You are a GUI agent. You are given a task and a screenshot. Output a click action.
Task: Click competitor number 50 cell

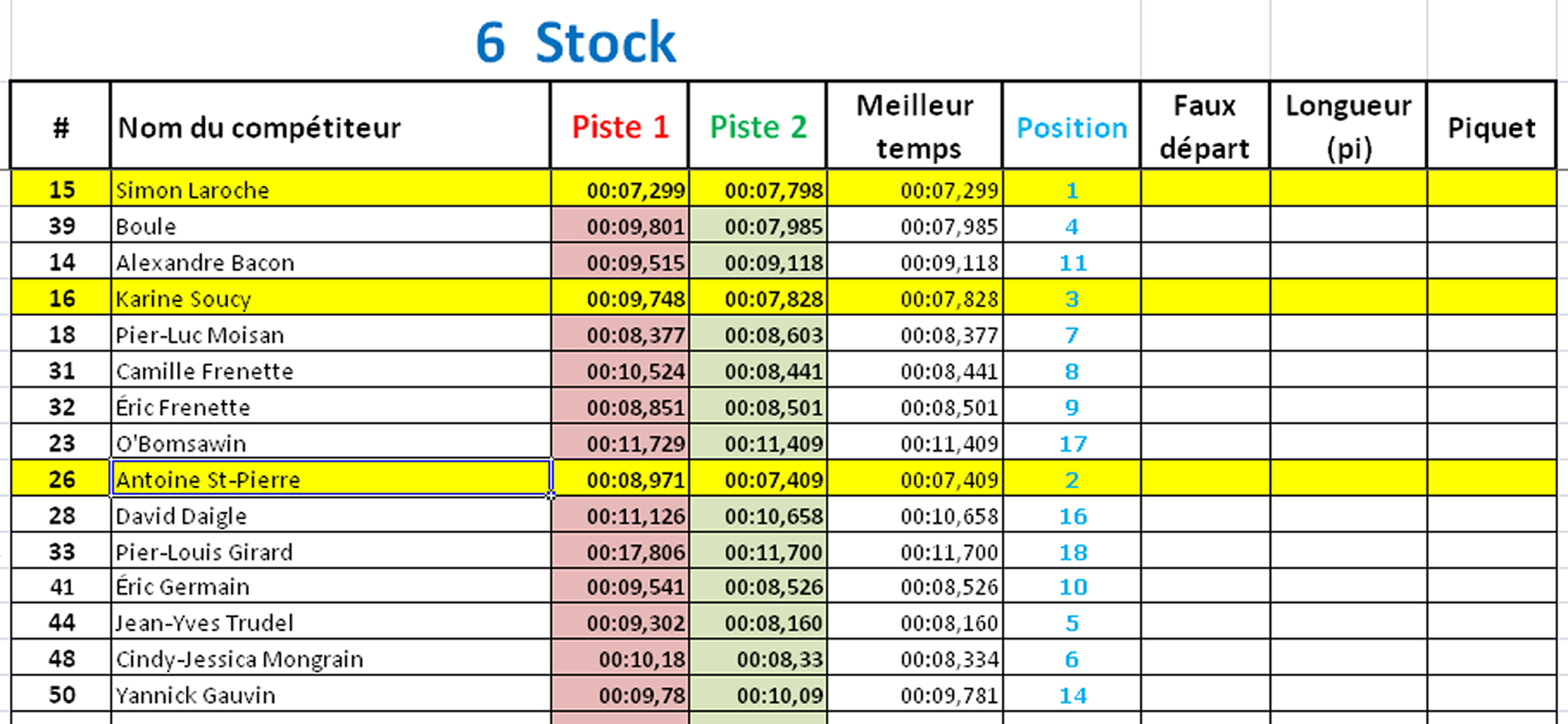(x=61, y=694)
